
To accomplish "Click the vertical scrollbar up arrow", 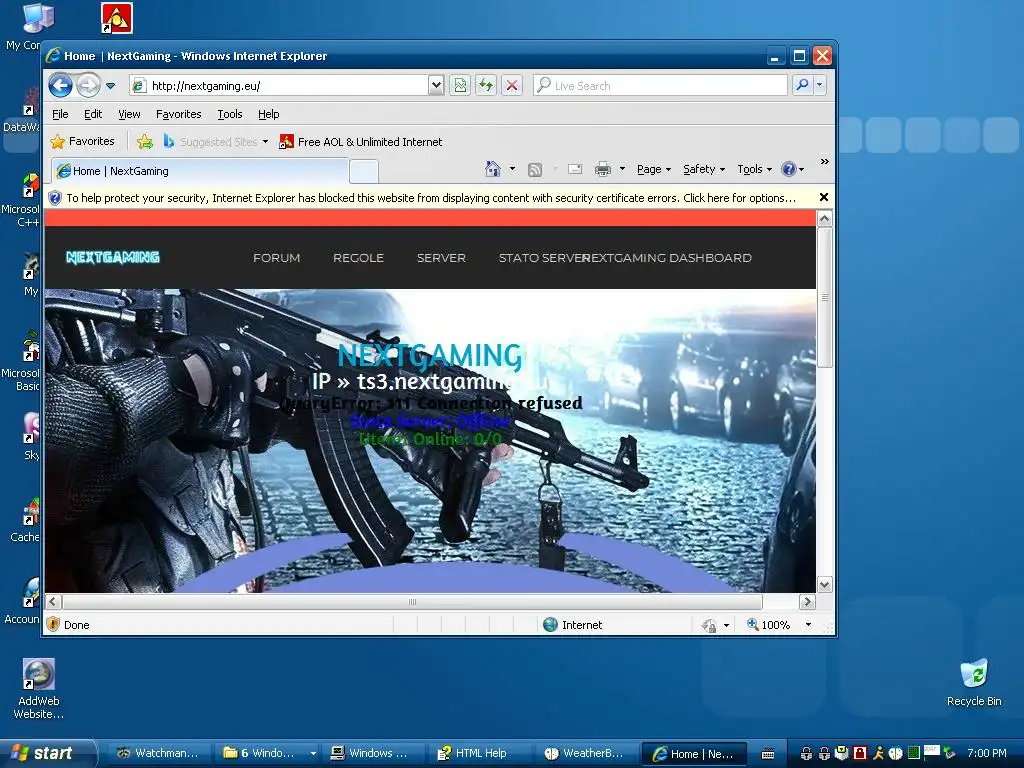I will pyautogui.click(x=824, y=219).
